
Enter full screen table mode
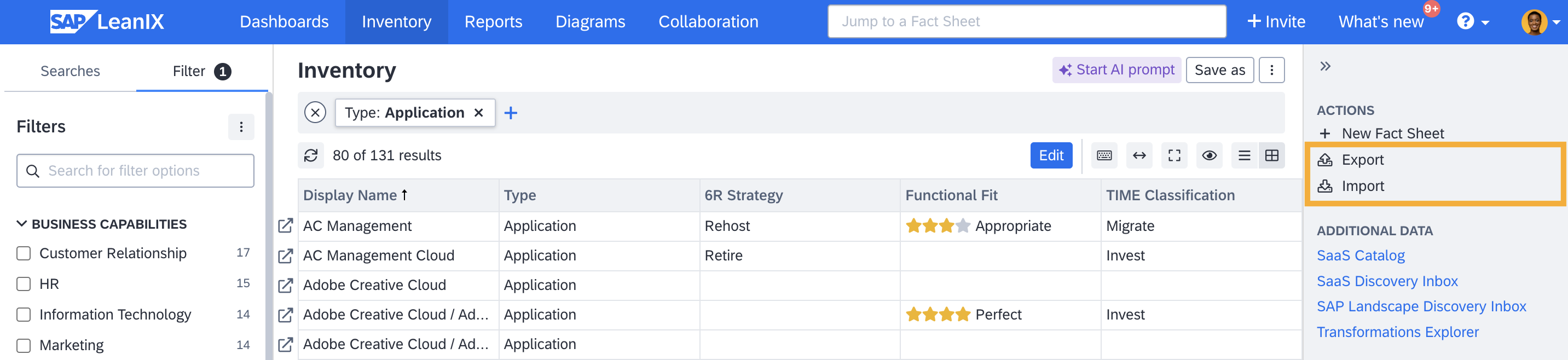tap(1174, 156)
